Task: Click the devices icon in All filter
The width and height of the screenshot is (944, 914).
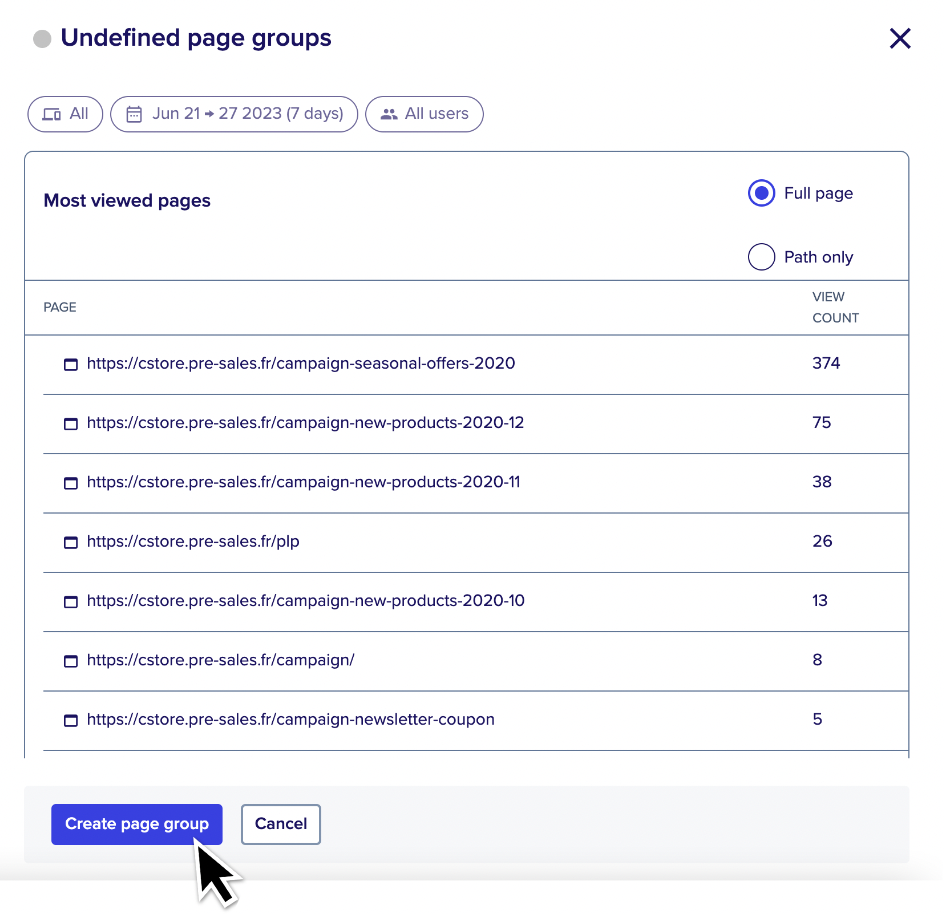Action: [x=51, y=114]
